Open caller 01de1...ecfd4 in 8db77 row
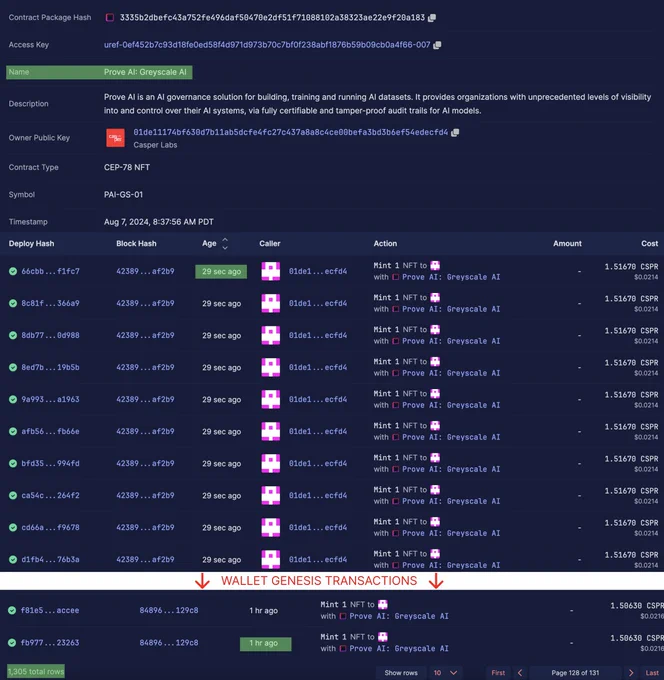This screenshot has width=664, height=680. click(318, 335)
